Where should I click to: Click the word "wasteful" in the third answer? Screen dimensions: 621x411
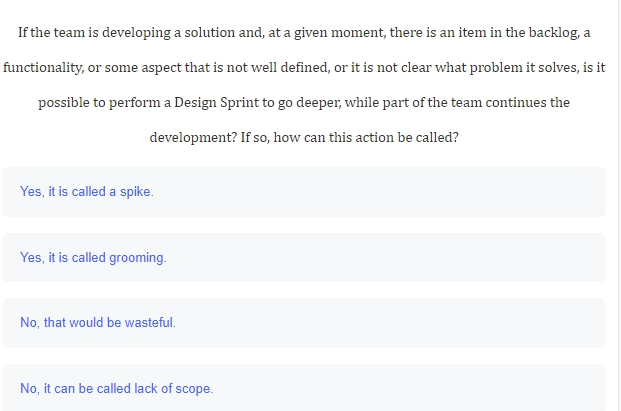(x=149, y=323)
